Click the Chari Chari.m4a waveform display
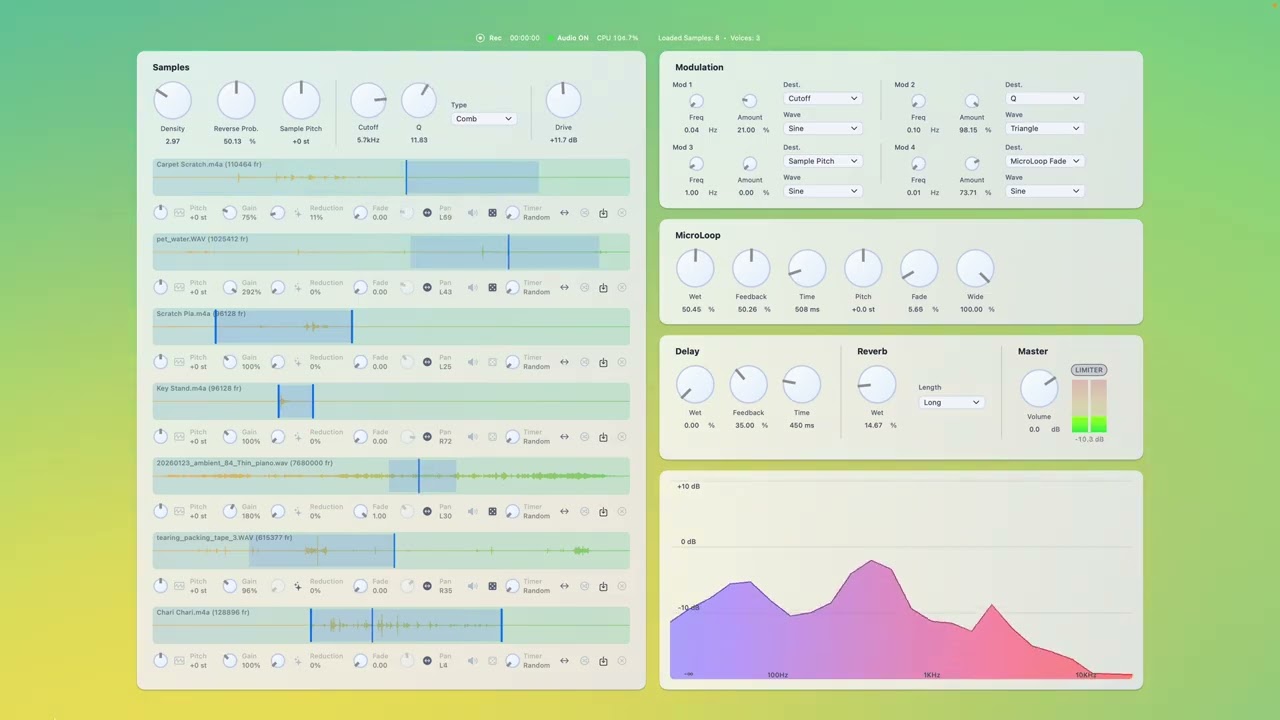 point(391,625)
